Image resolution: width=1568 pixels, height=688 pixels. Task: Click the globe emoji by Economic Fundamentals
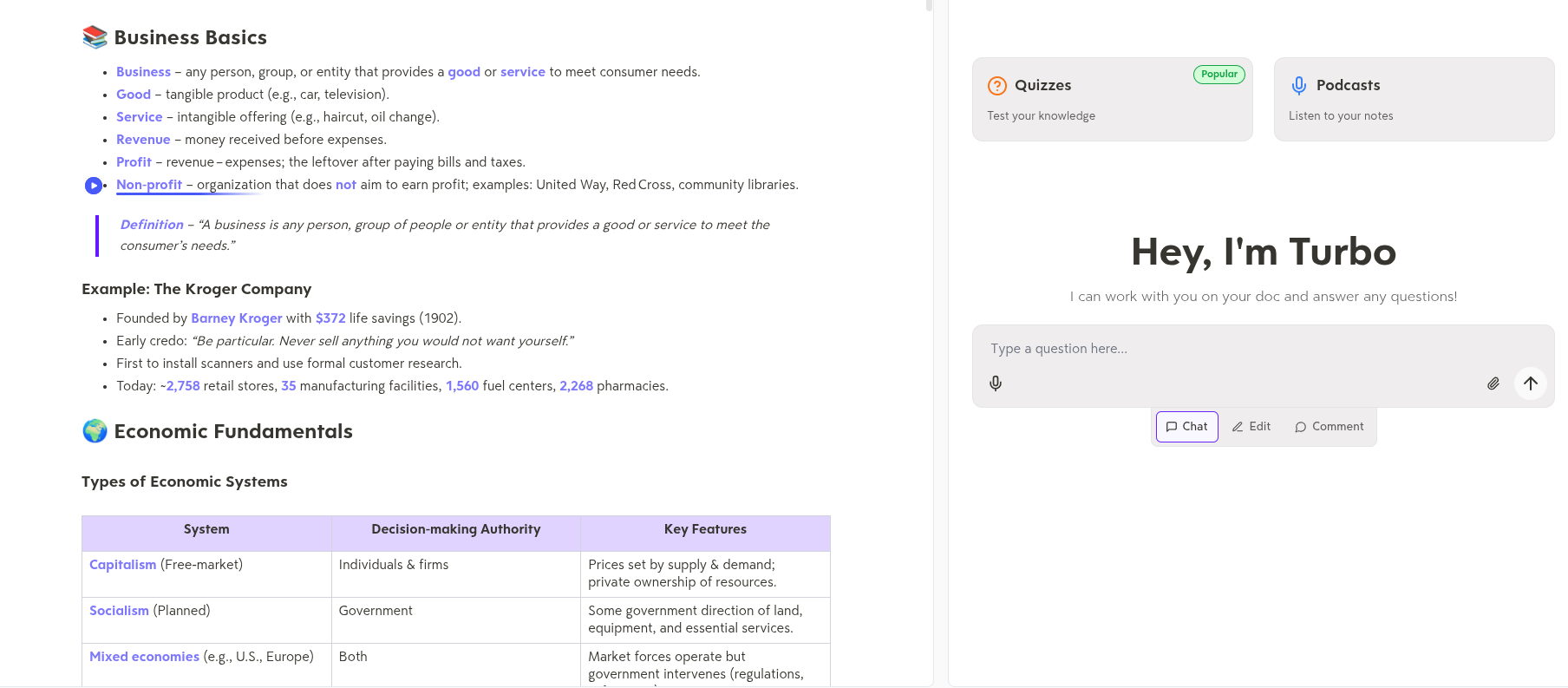click(95, 430)
